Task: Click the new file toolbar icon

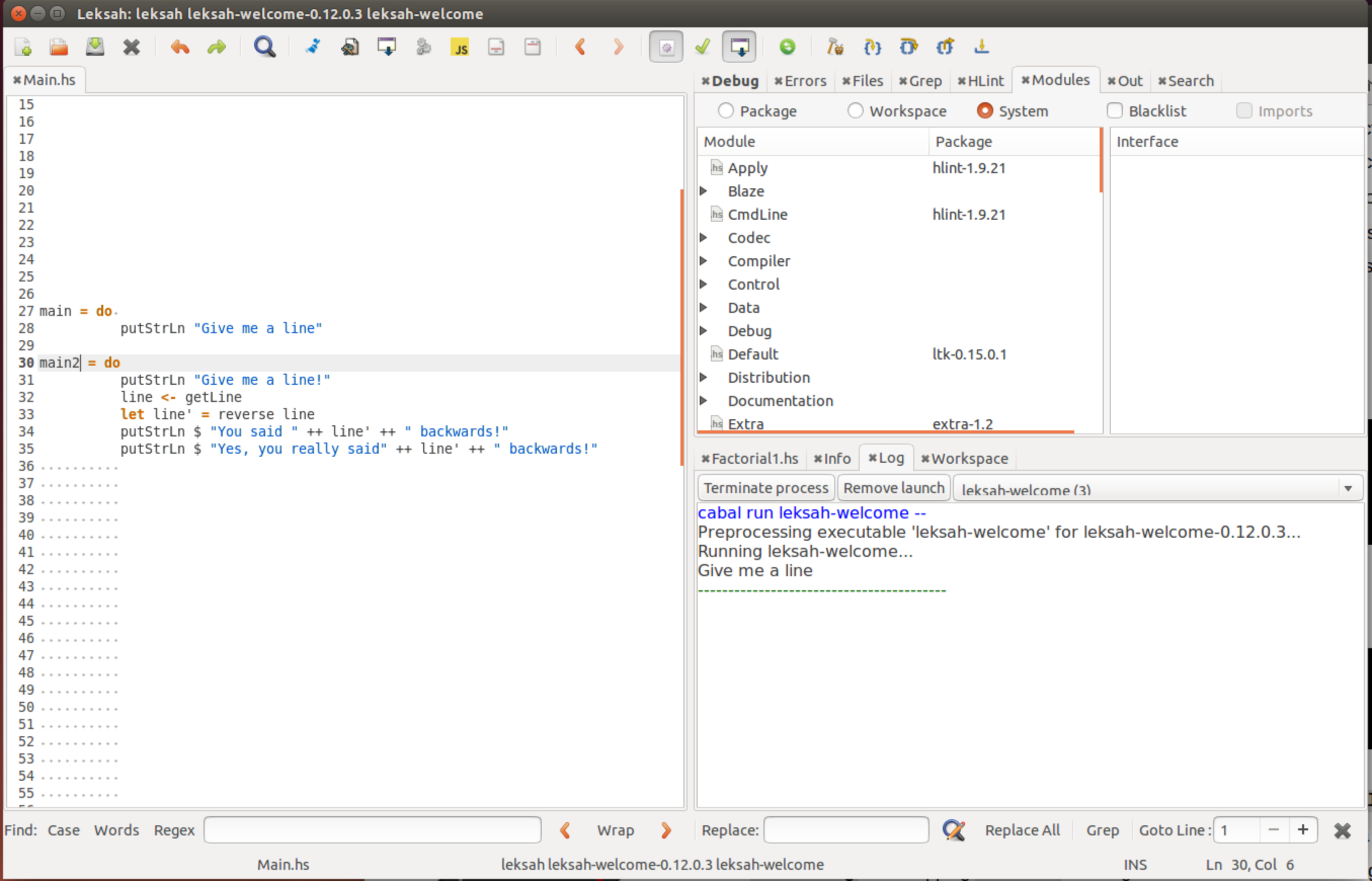Action: [23, 47]
